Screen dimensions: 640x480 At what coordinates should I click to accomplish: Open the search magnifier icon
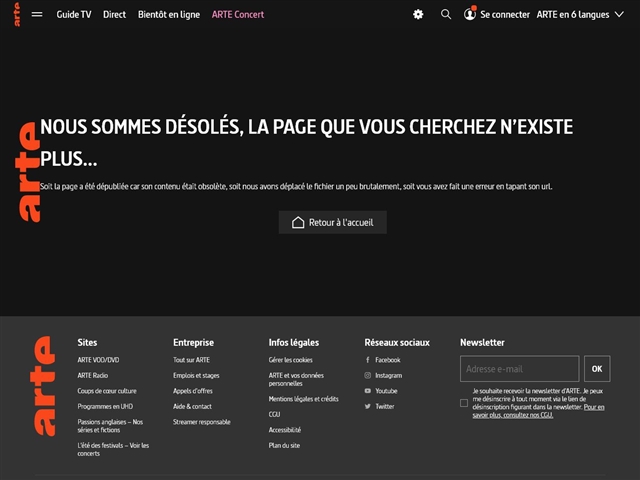(446, 15)
